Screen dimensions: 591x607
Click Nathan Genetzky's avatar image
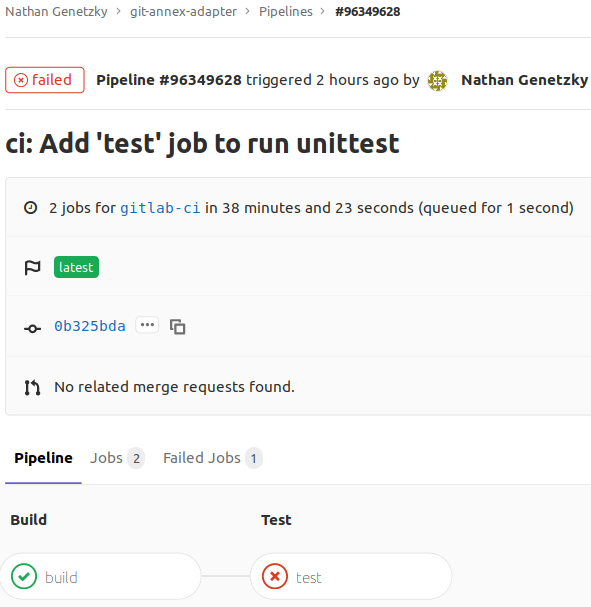click(437, 81)
